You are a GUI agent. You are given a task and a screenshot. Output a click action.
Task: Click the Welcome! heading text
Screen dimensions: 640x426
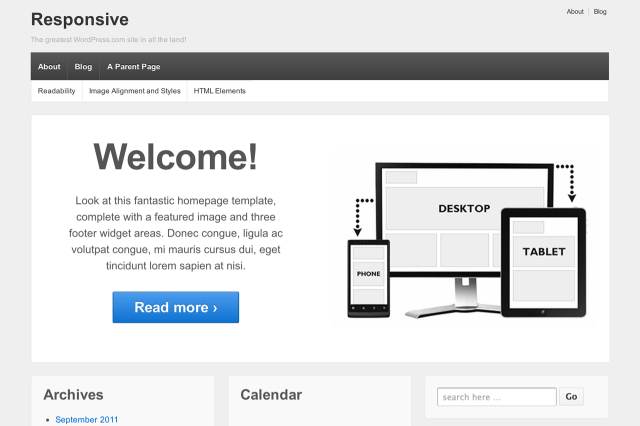point(176,157)
